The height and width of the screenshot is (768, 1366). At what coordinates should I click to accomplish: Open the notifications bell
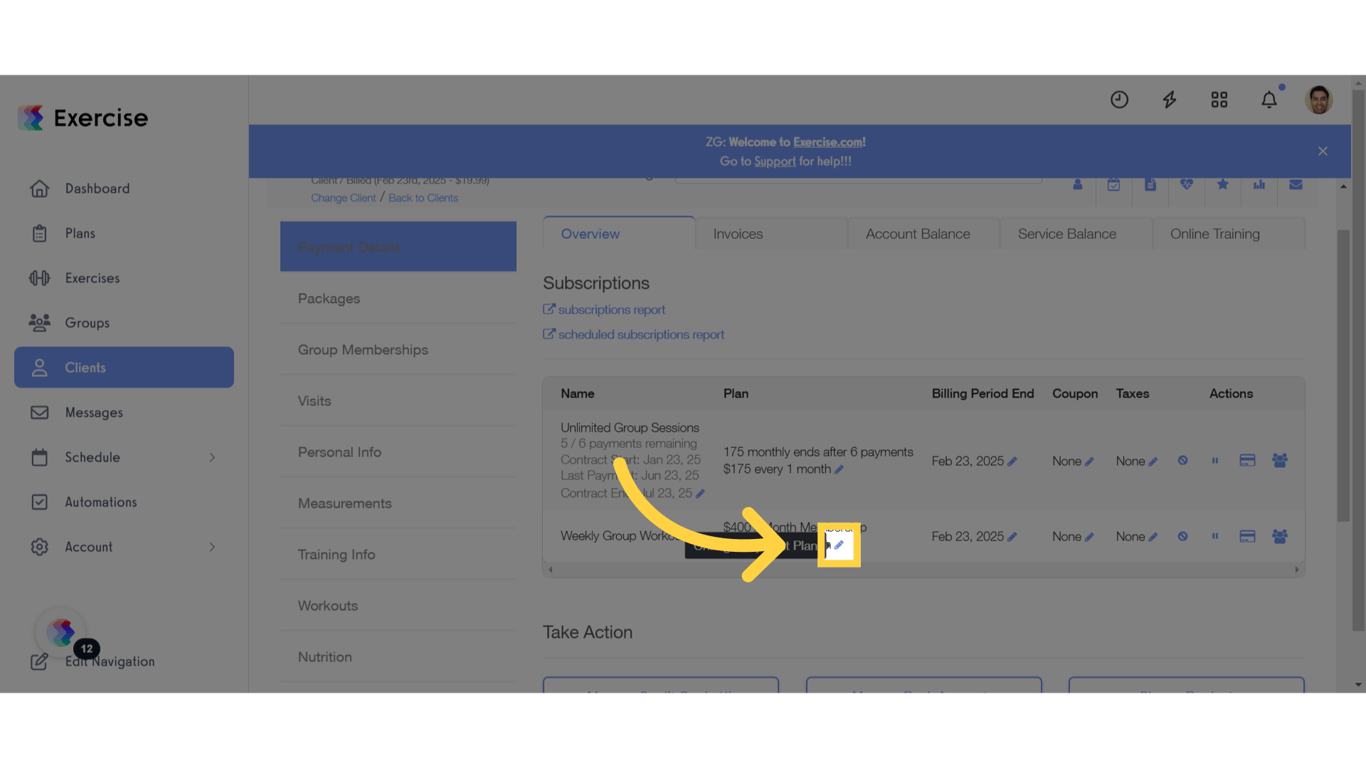1268,99
